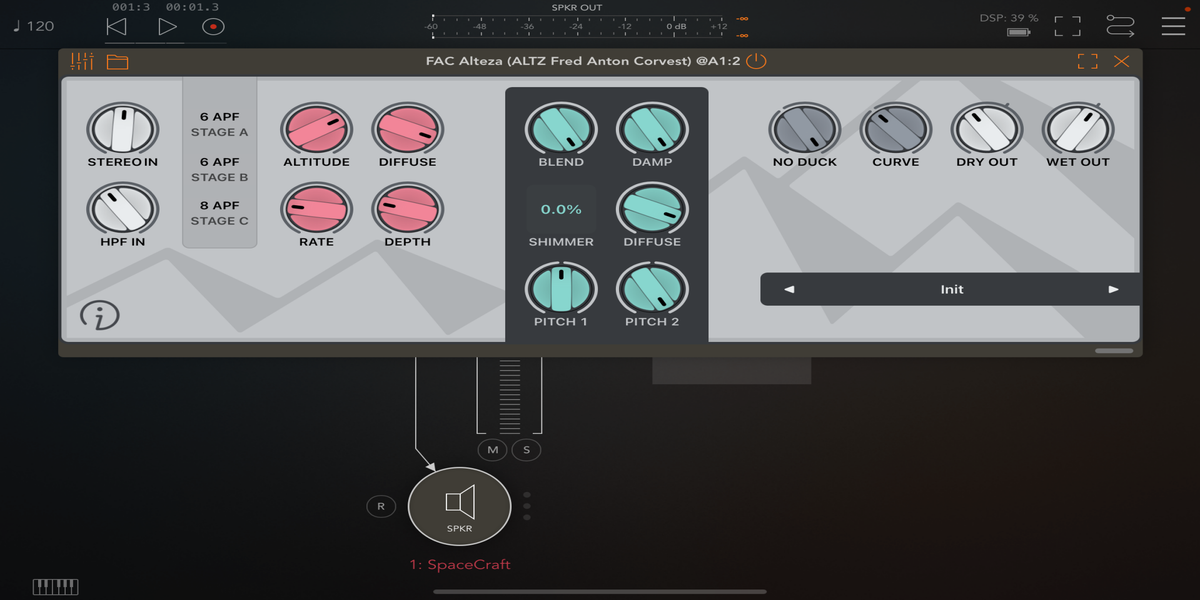Viewport: 1200px width, 600px height.
Task: Open the routing icon in top bar
Action: [x=1120, y=25]
